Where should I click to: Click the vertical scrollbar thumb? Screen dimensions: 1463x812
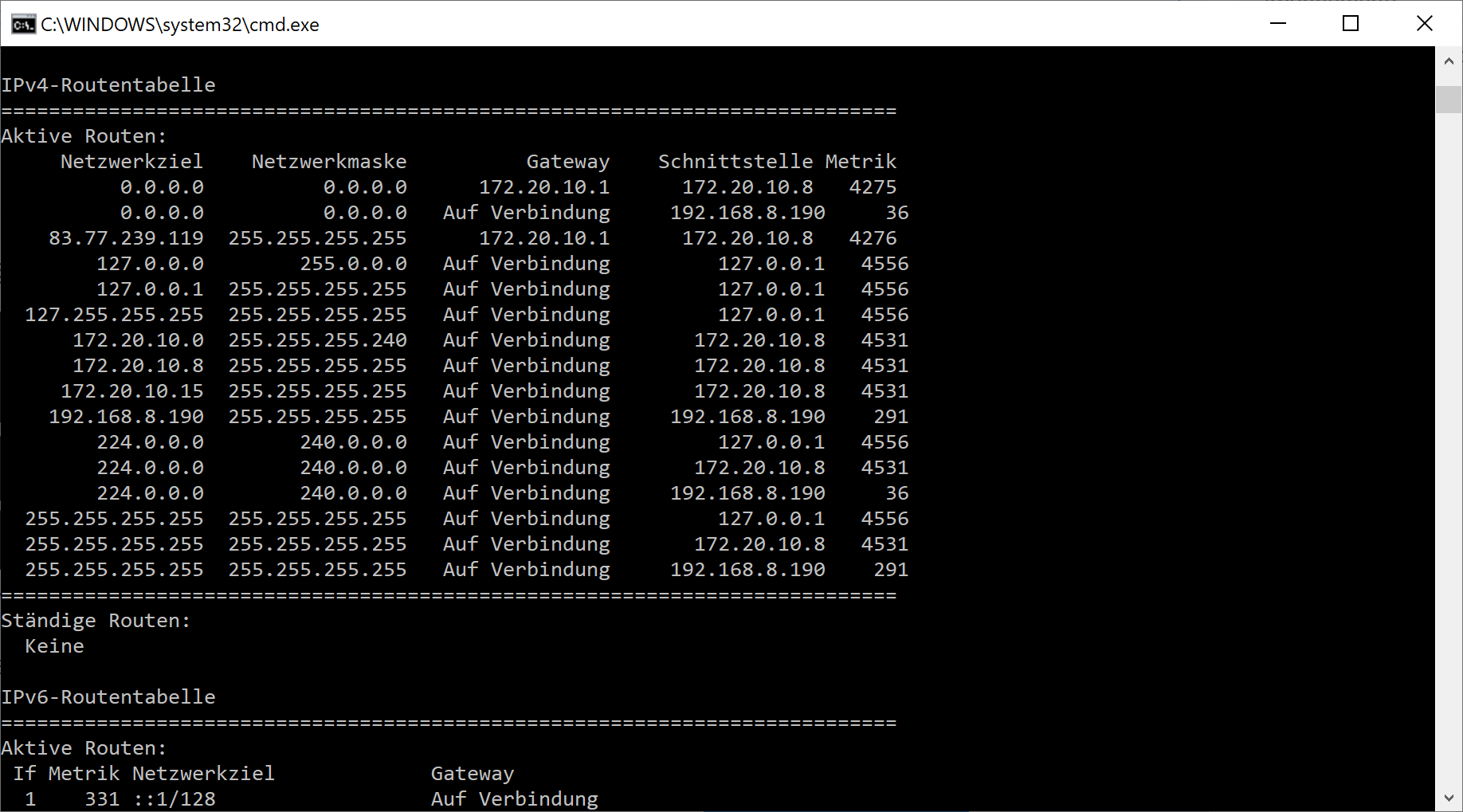1449,100
